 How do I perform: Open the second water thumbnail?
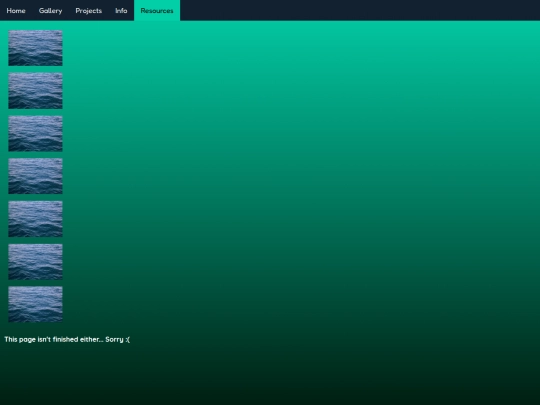[x=35, y=91]
